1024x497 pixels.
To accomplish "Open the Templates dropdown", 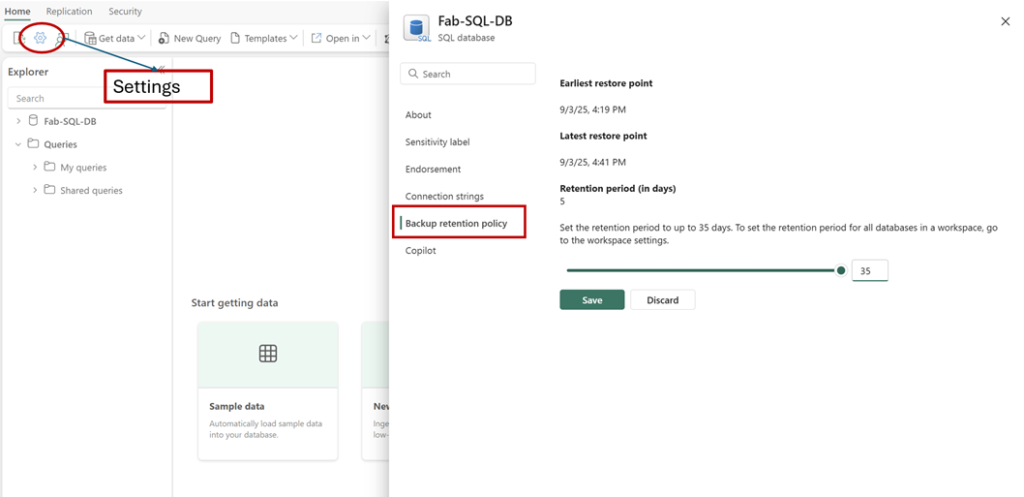I will [264, 38].
